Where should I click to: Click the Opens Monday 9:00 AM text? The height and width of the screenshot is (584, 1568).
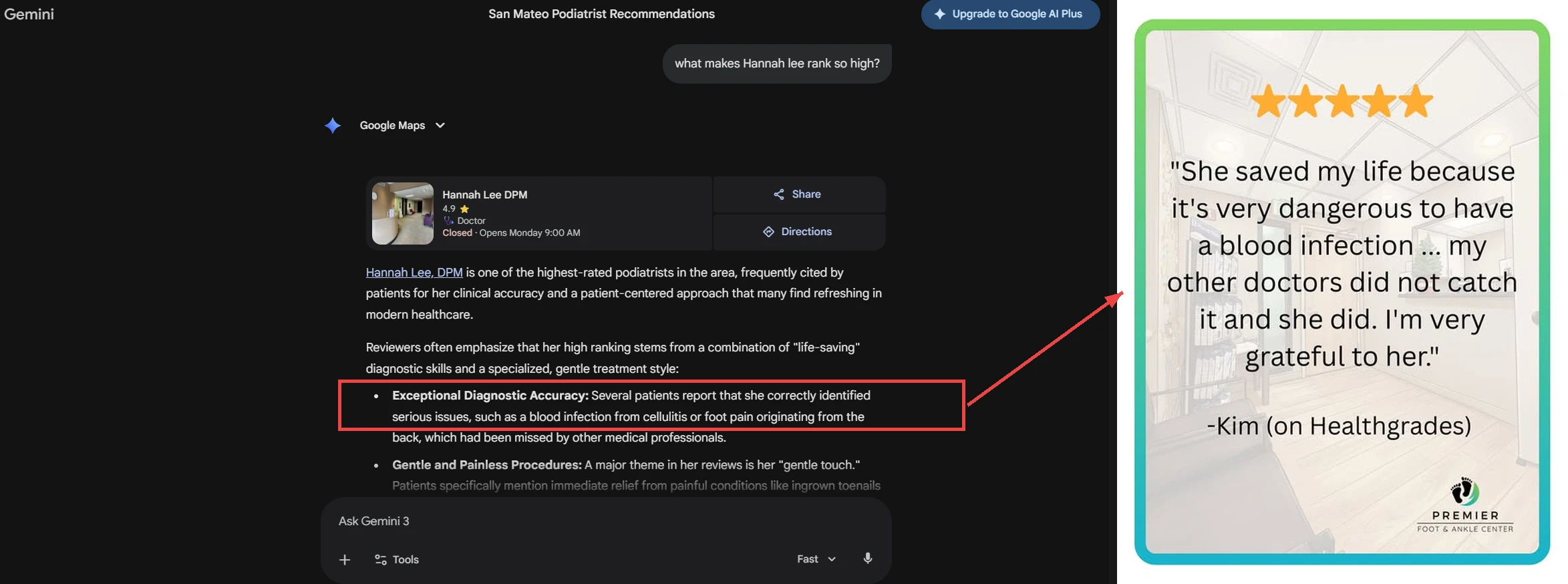[x=530, y=233]
